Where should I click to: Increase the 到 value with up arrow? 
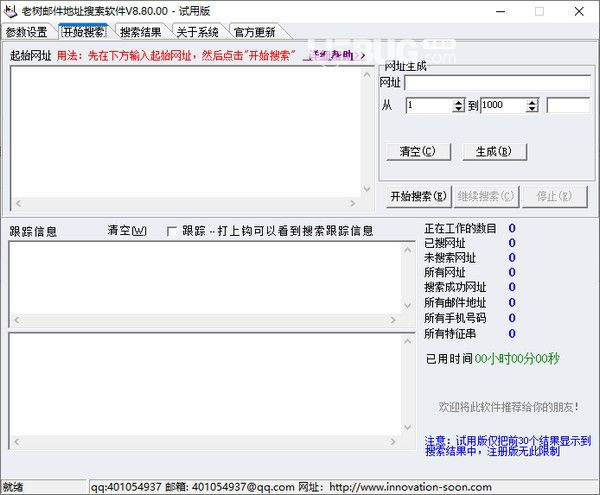click(532, 102)
